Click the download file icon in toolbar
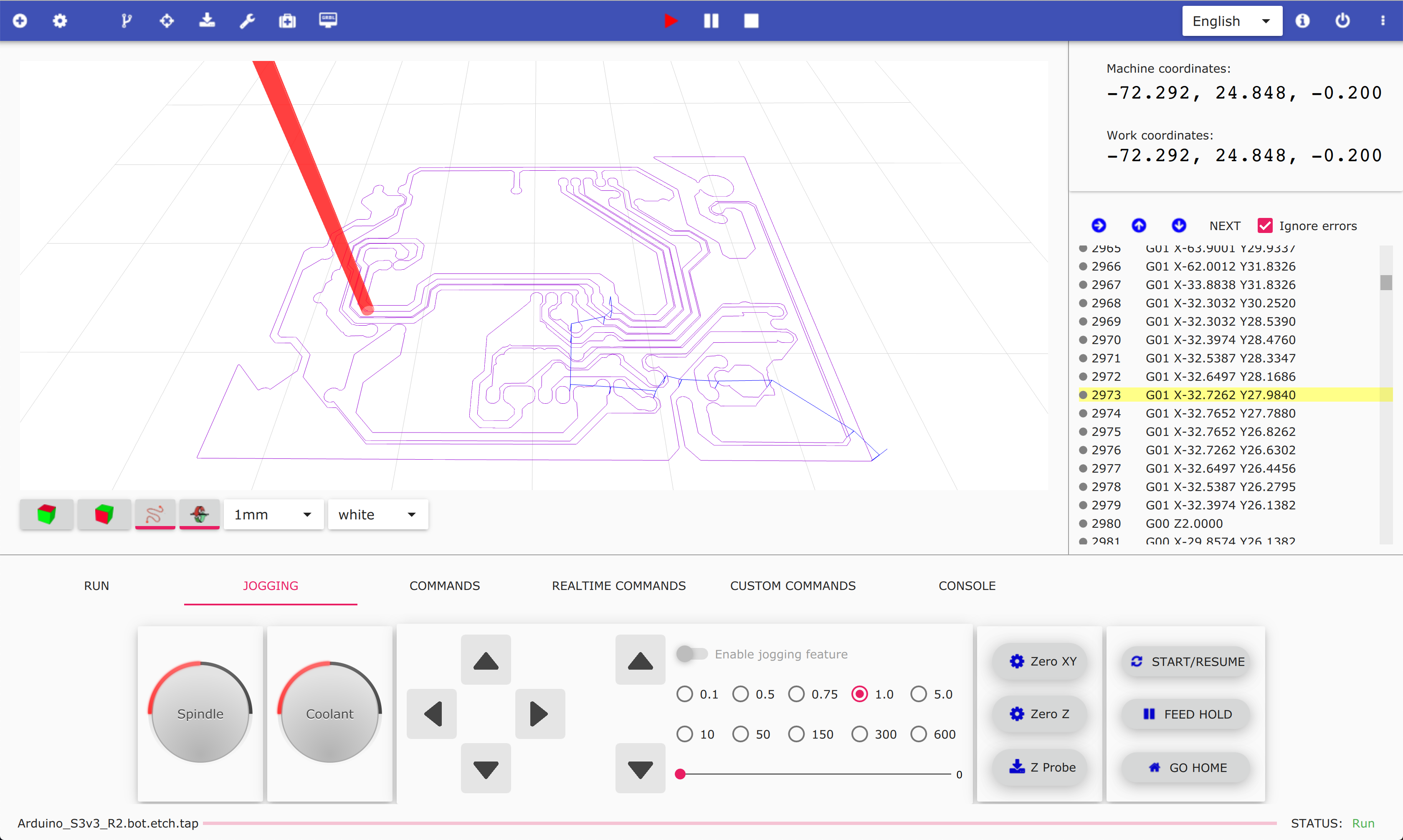This screenshot has width=1403, height=840. tap(207, 21)
